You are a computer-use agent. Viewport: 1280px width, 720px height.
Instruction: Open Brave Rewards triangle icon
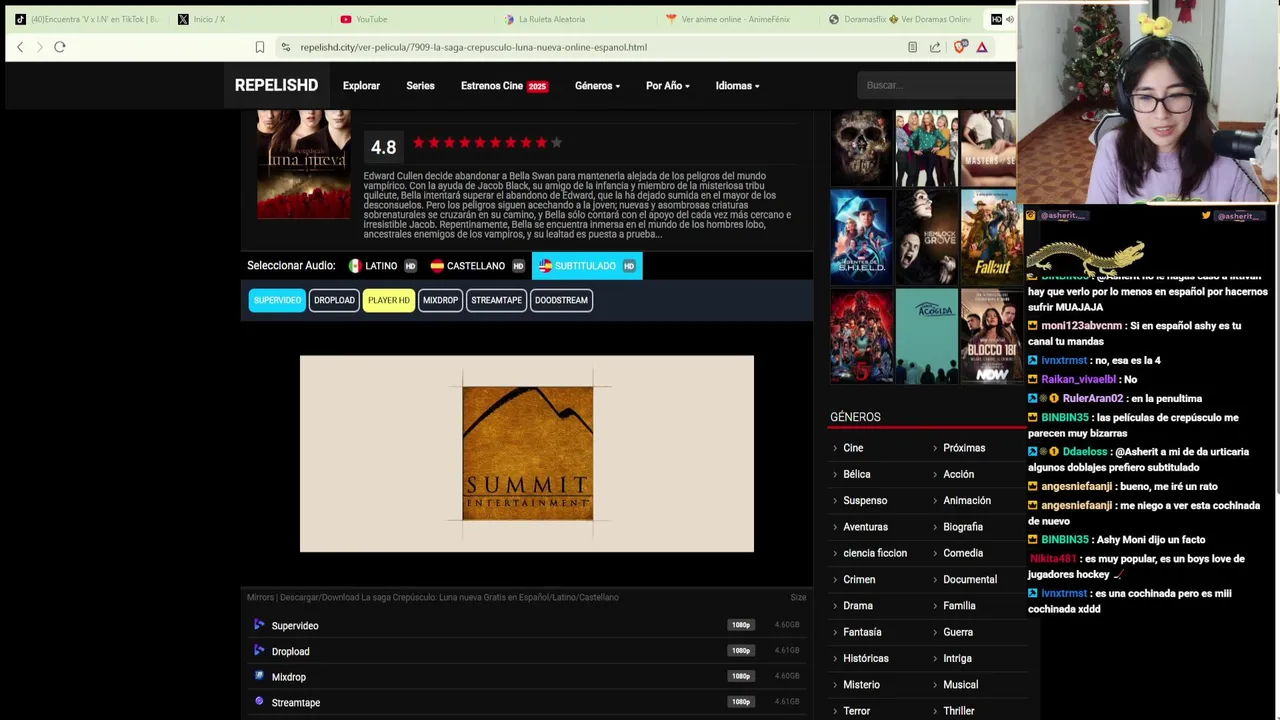(x=982, y=47)
